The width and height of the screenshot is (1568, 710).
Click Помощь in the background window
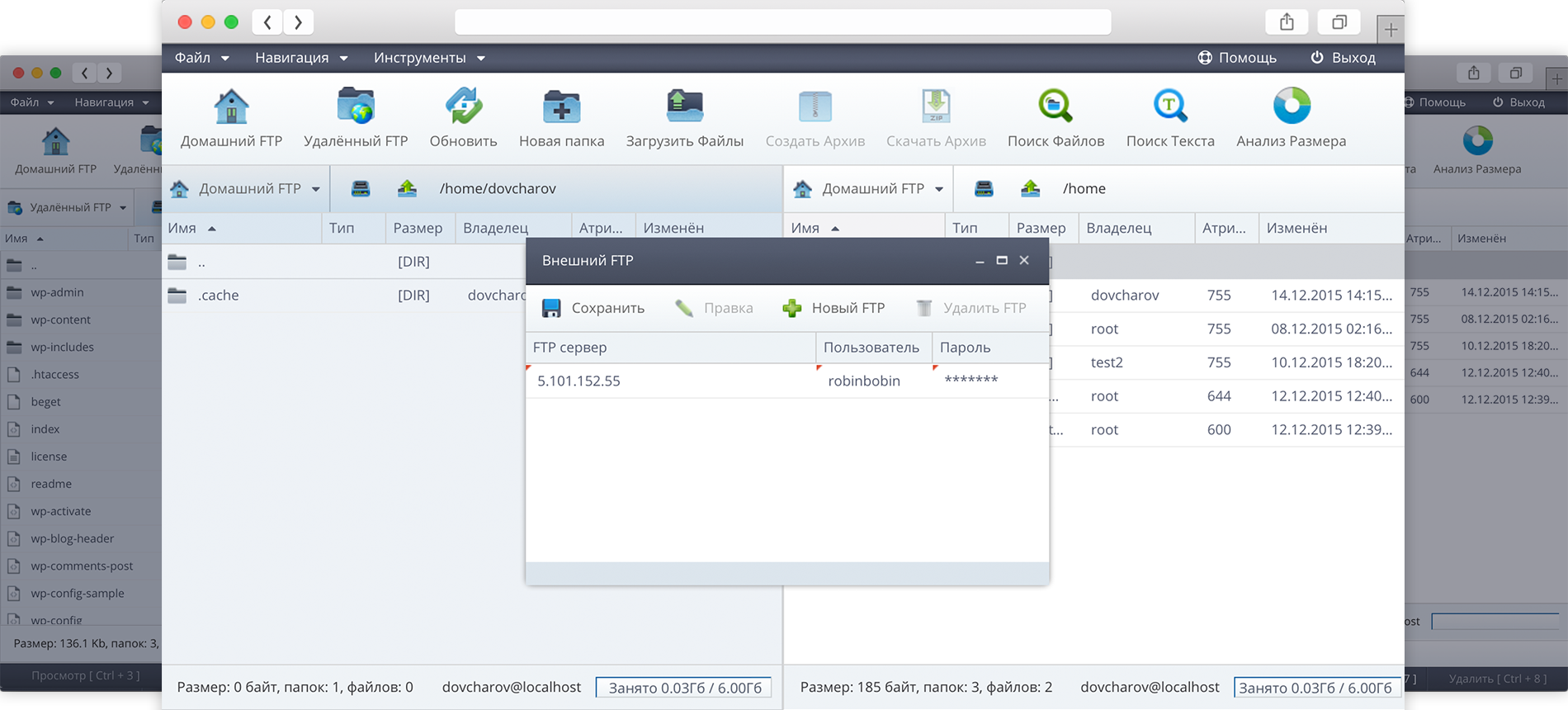(x=1434, y=102)
